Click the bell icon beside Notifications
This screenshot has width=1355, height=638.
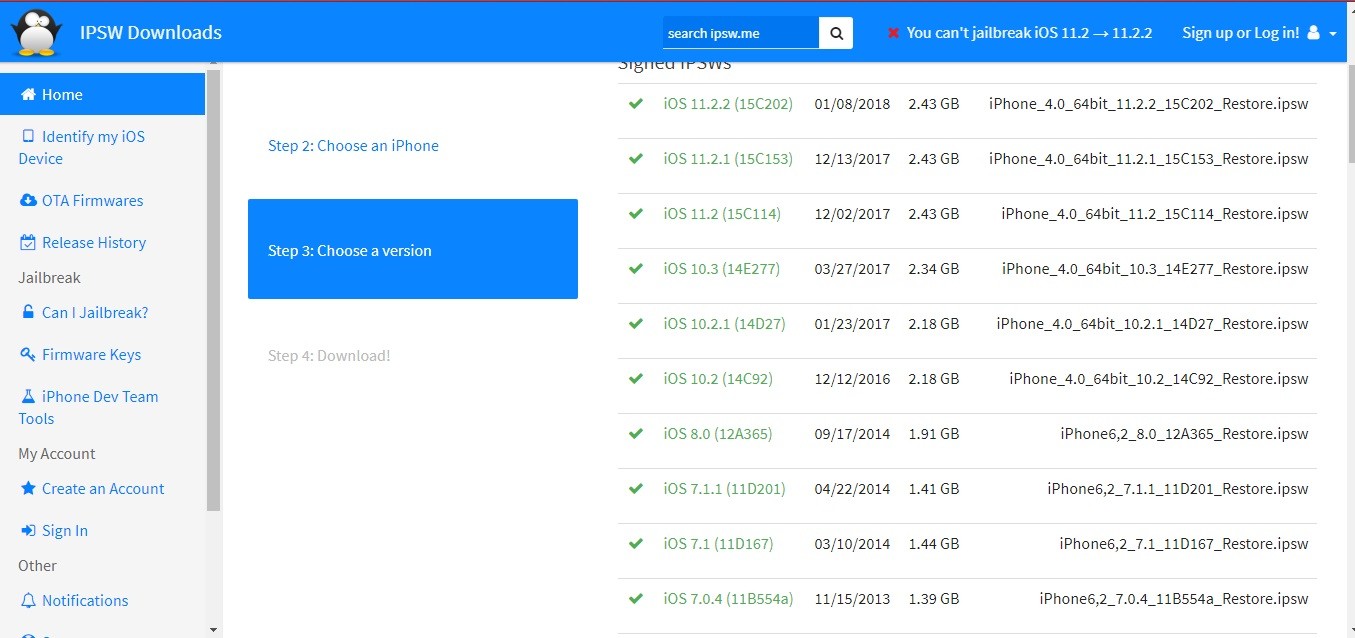point(28,600)
